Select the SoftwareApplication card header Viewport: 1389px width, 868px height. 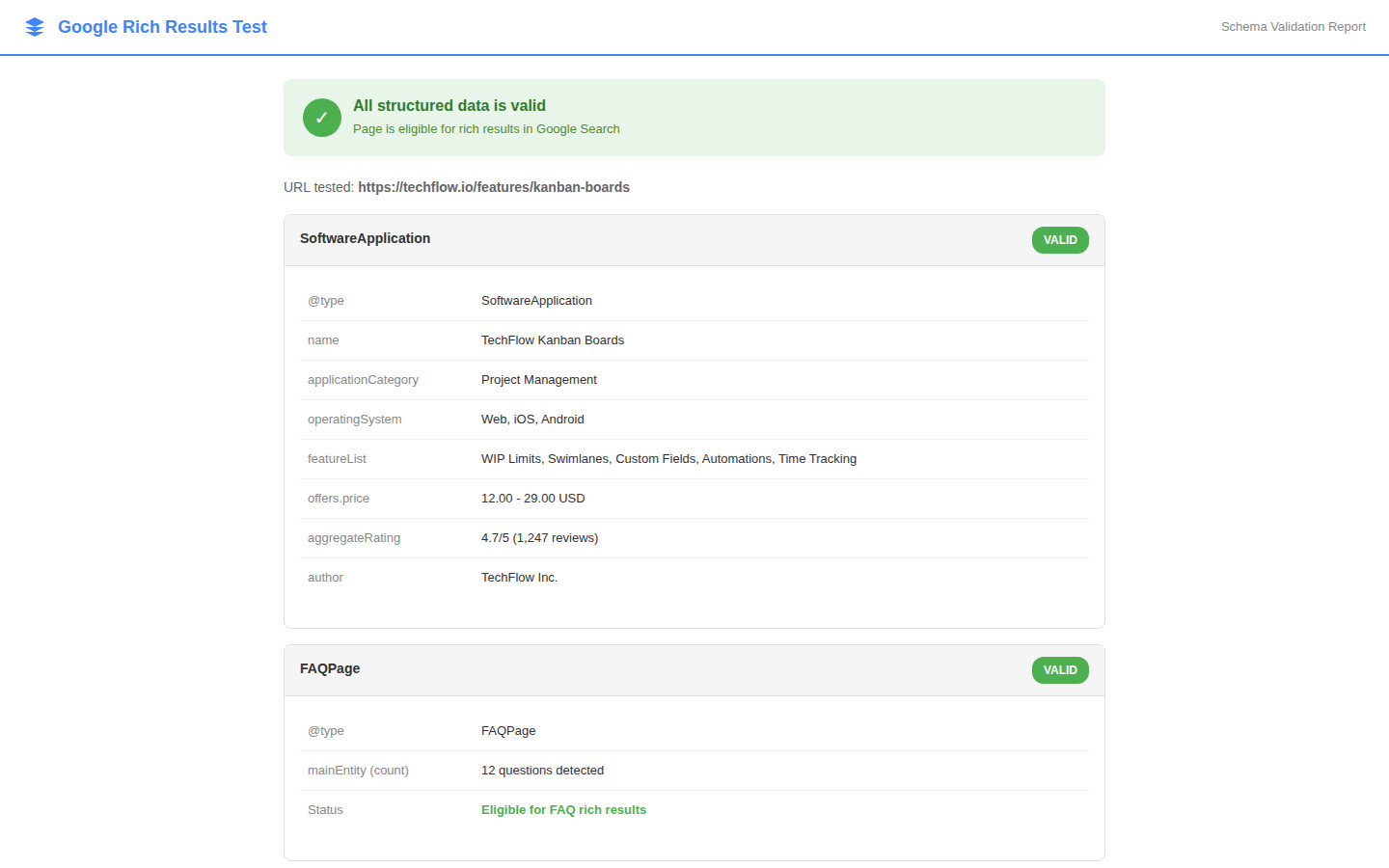(694, 240)
